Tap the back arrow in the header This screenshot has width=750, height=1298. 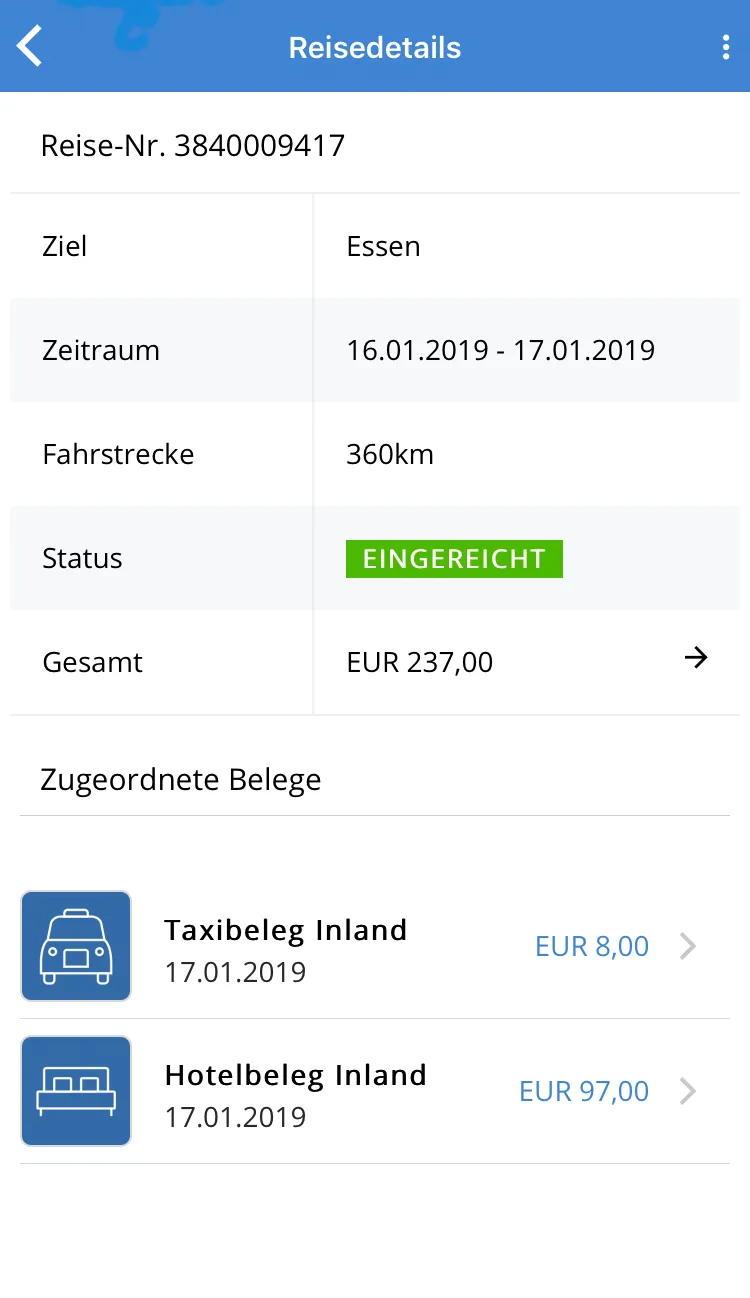point(28,46)
